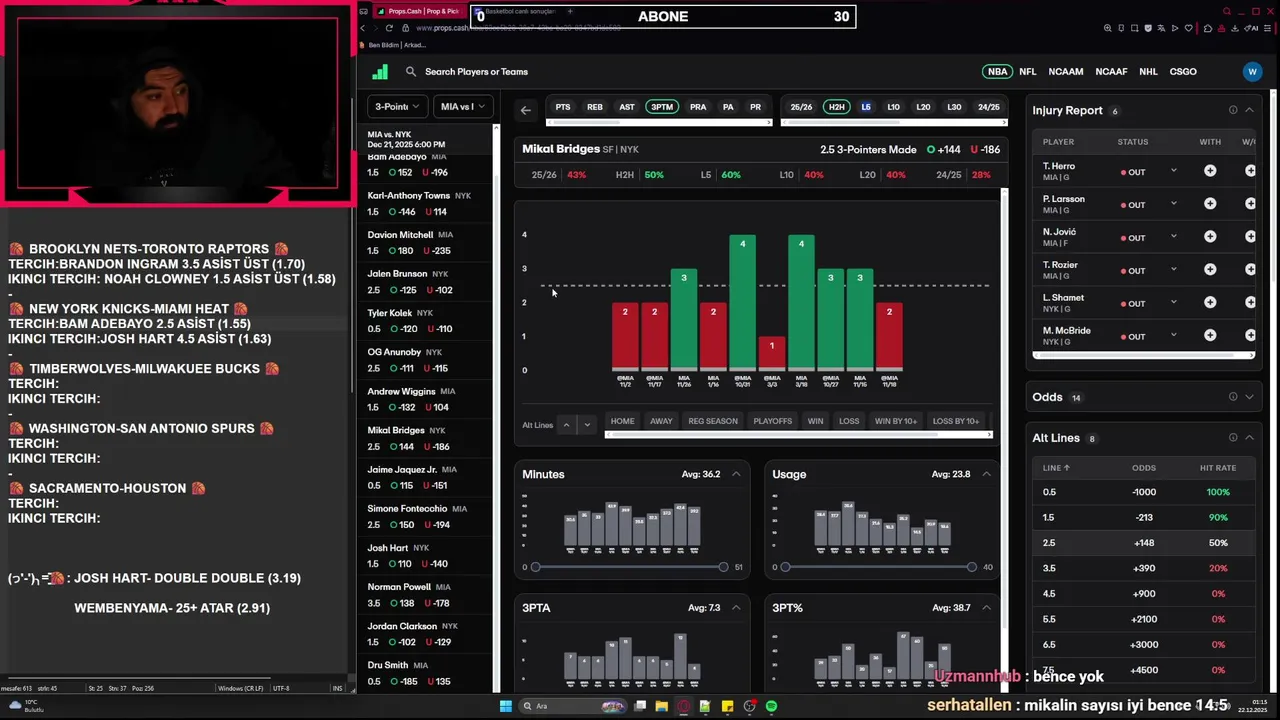Open the Odds info icon
Screen dimensions: 1280x720
(1233, 397)
